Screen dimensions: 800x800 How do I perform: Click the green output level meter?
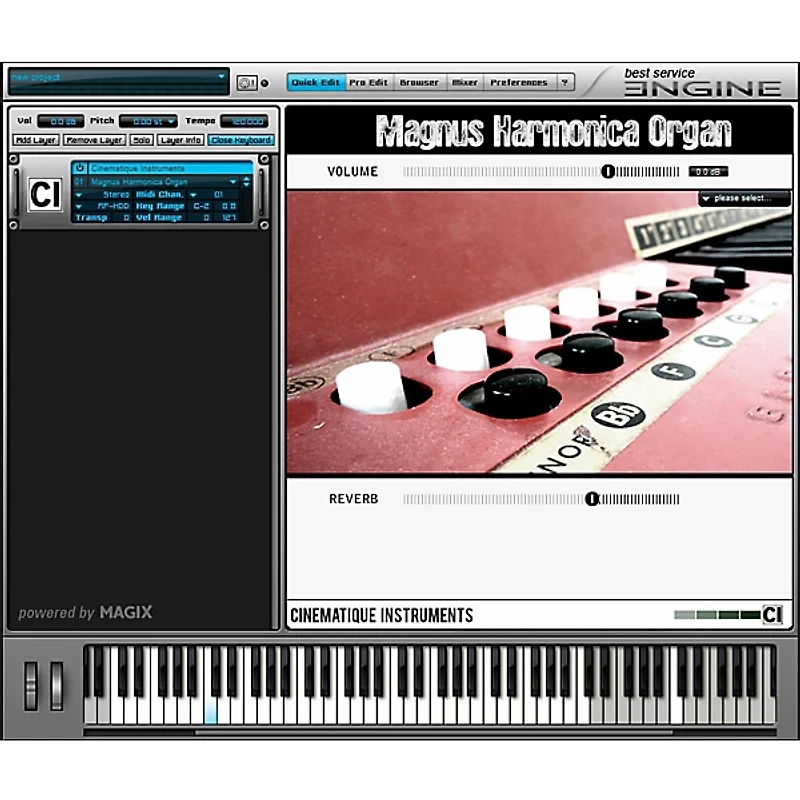pyautogui.click(x=717, y=615)
